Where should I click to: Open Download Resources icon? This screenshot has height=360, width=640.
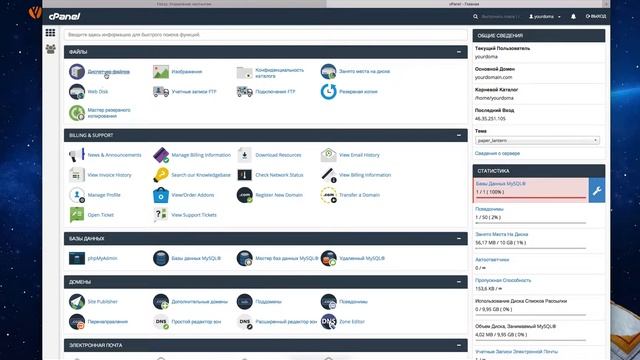(x=244, y=155)
